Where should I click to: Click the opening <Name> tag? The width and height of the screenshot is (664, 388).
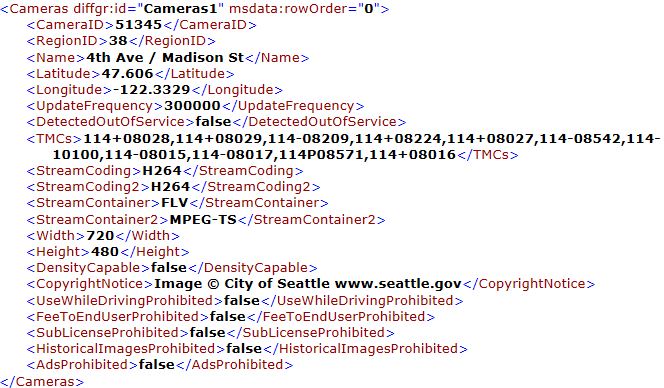coord(55,57)
